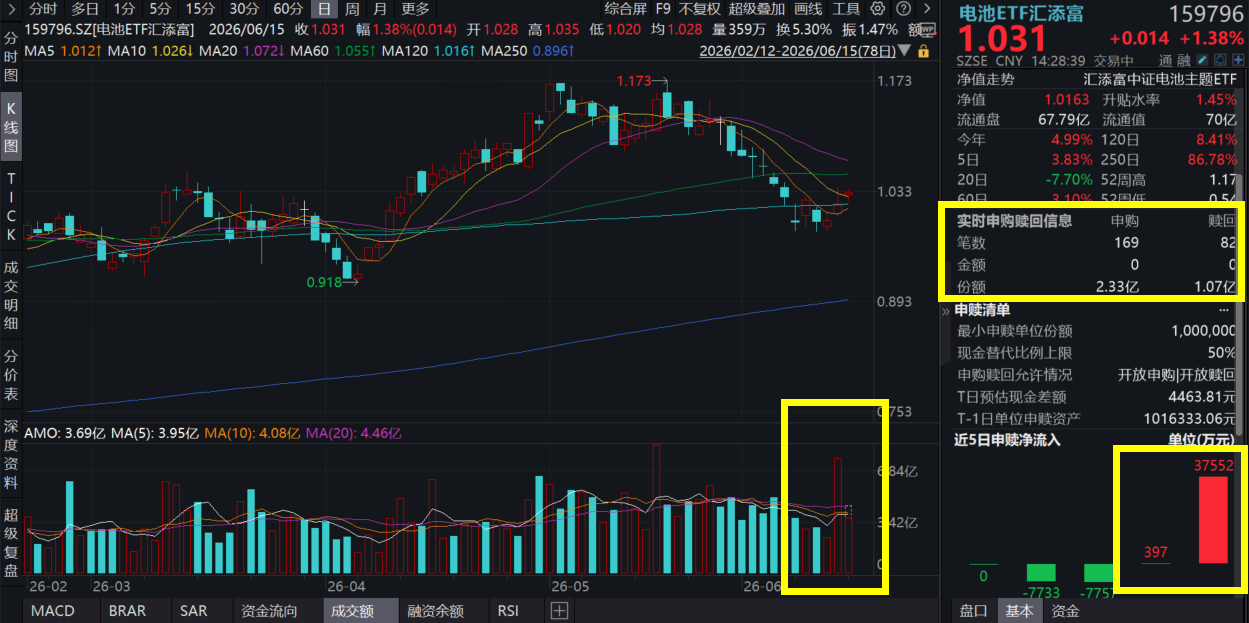Open the 盘口 panel tab
Viewport: 1249px width, 623px height.
click(x=973, y=610)
